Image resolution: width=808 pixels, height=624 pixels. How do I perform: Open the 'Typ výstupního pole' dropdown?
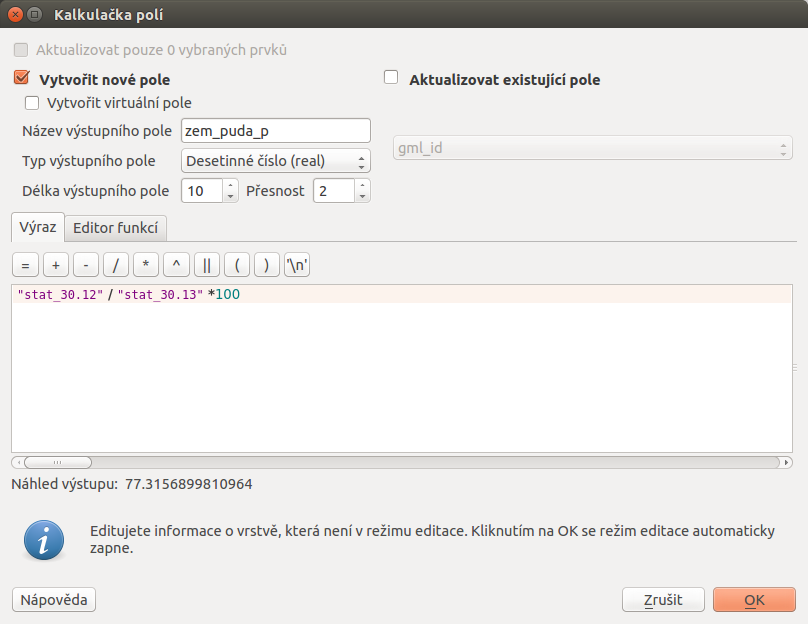(x=276, y=161)
